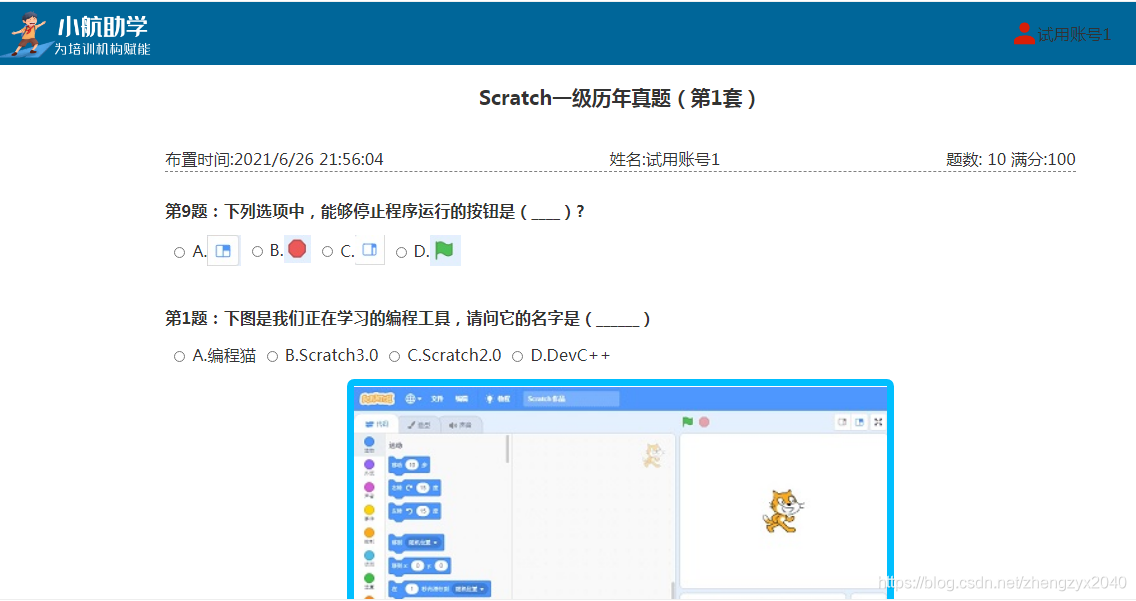The image size is (1136, 601).
Task: Select radio option B for question 9
Action: coord(257,251)
